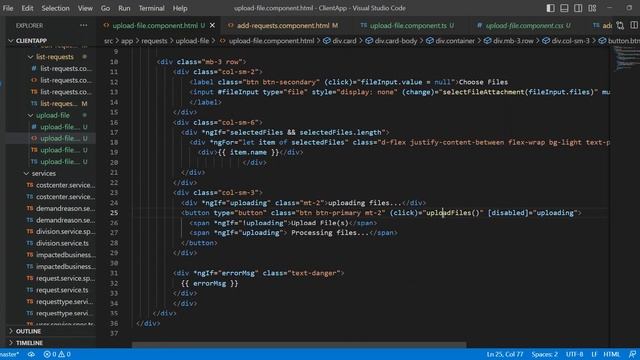Open the Terminal menu
This screenshot has height=360, width=640.
click(x=151, y=8)
